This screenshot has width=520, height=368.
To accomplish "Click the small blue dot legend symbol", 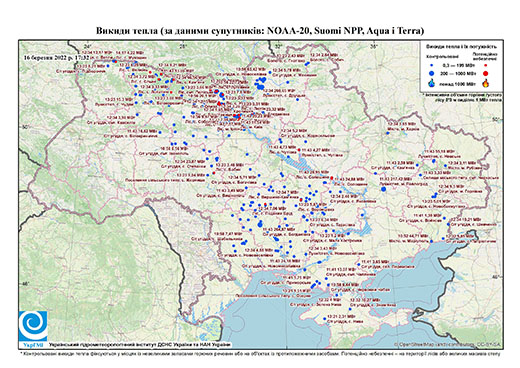I will coord(432,65).
